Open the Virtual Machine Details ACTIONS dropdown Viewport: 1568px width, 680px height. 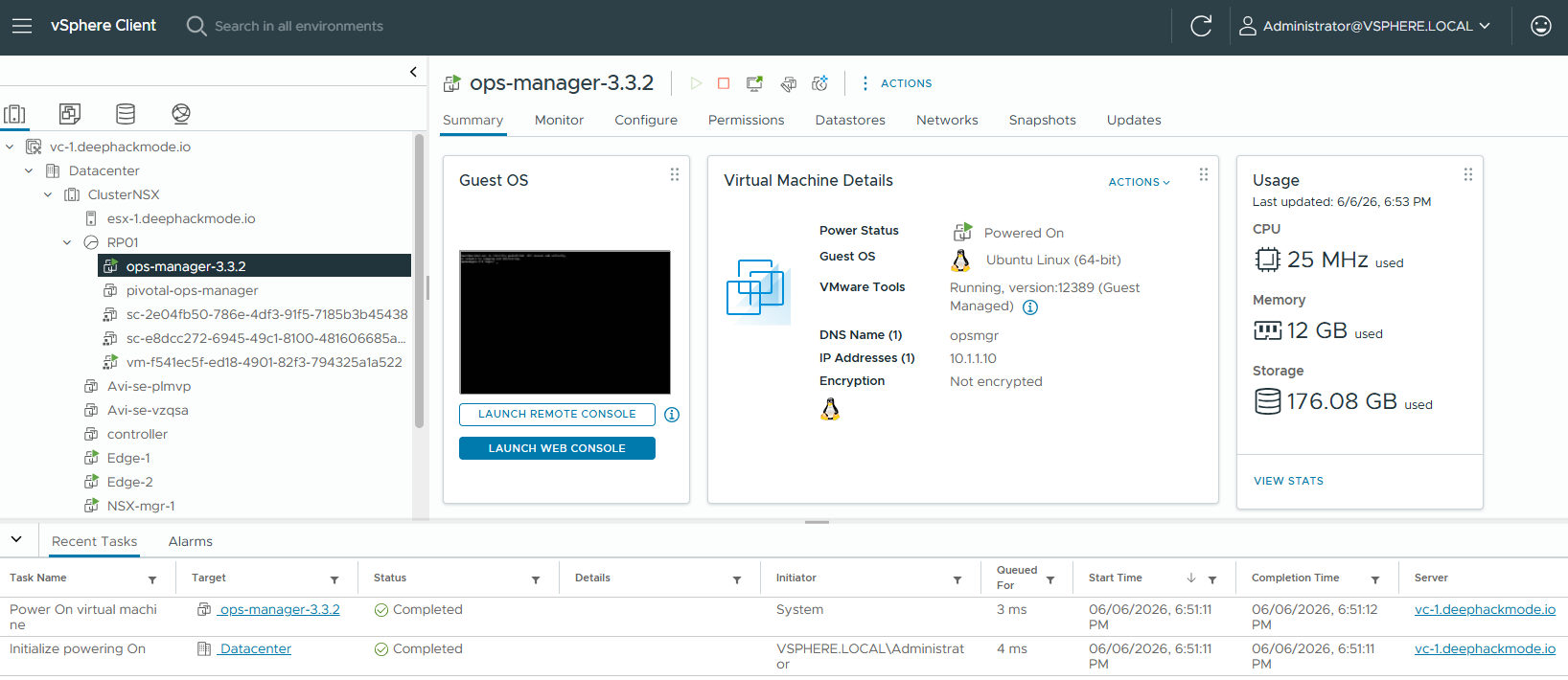(1139, 182)
